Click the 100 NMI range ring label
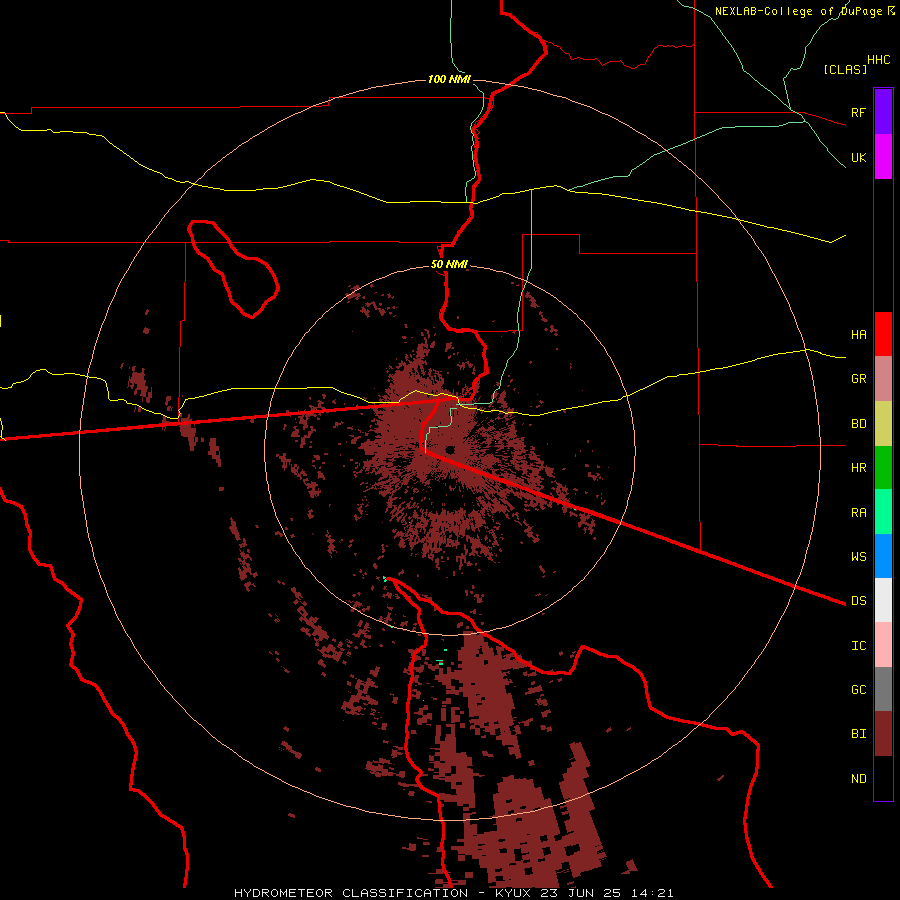Screen dimensions: 900x900 (449, 79)
